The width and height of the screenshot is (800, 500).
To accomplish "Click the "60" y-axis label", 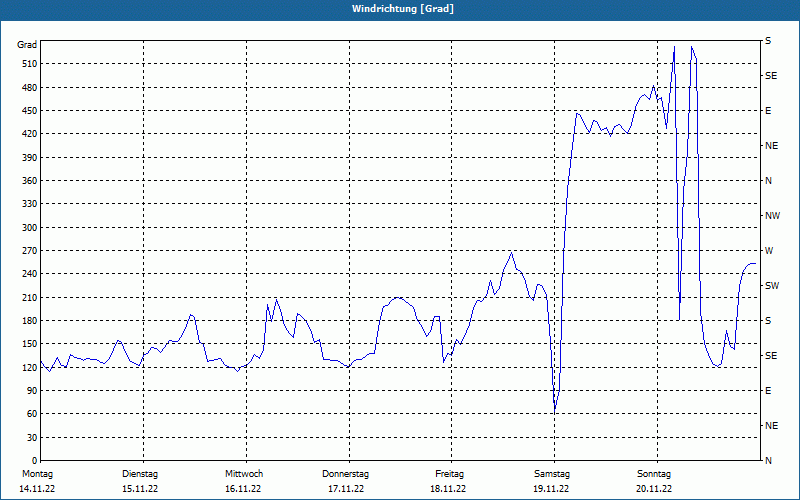I will coord(32,414).
